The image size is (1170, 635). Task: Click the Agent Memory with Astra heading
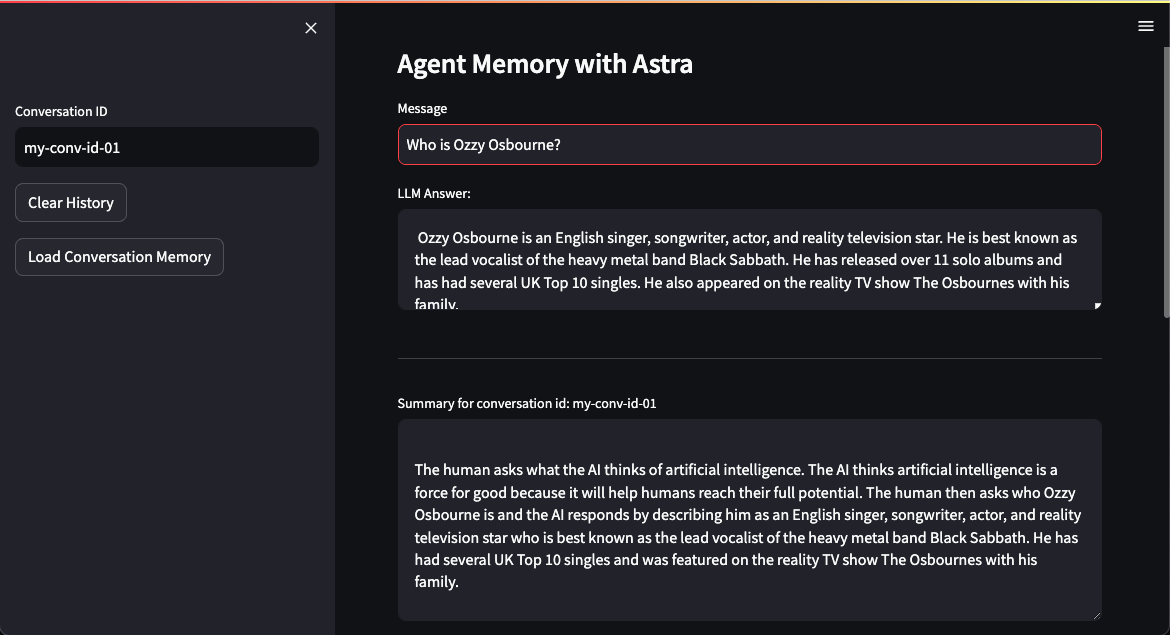(545, 65)
